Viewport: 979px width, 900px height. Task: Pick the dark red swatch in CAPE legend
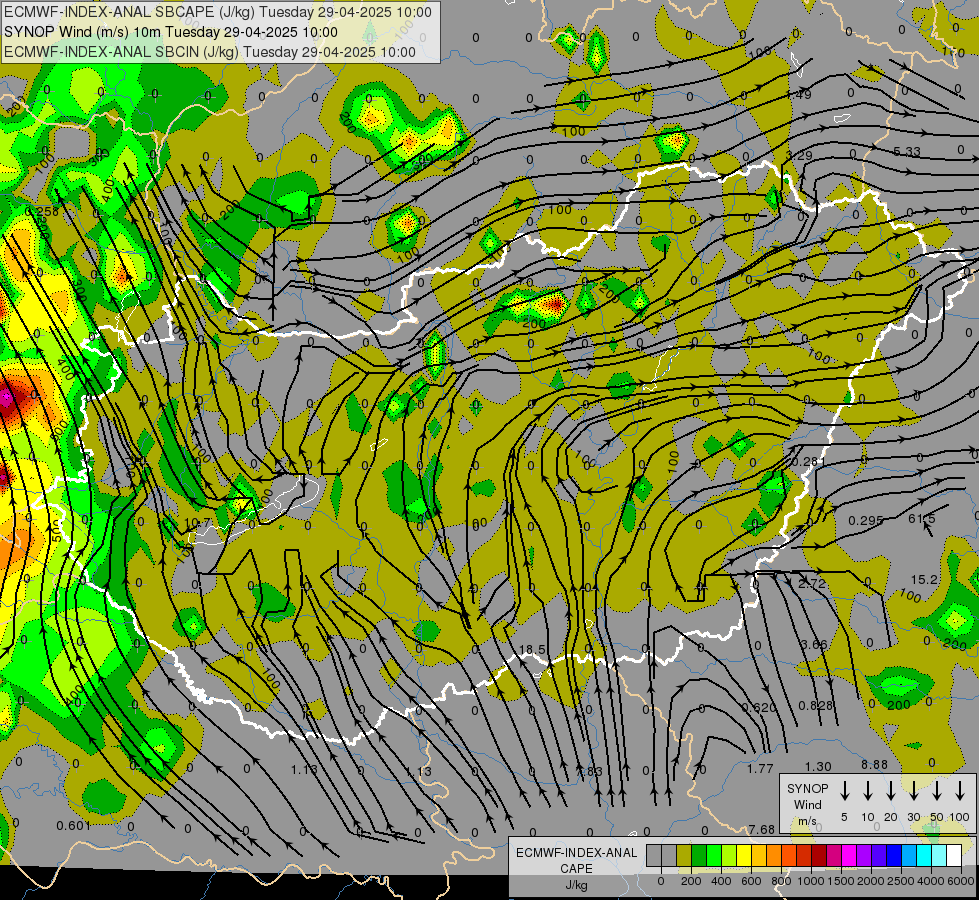point(819,856)
